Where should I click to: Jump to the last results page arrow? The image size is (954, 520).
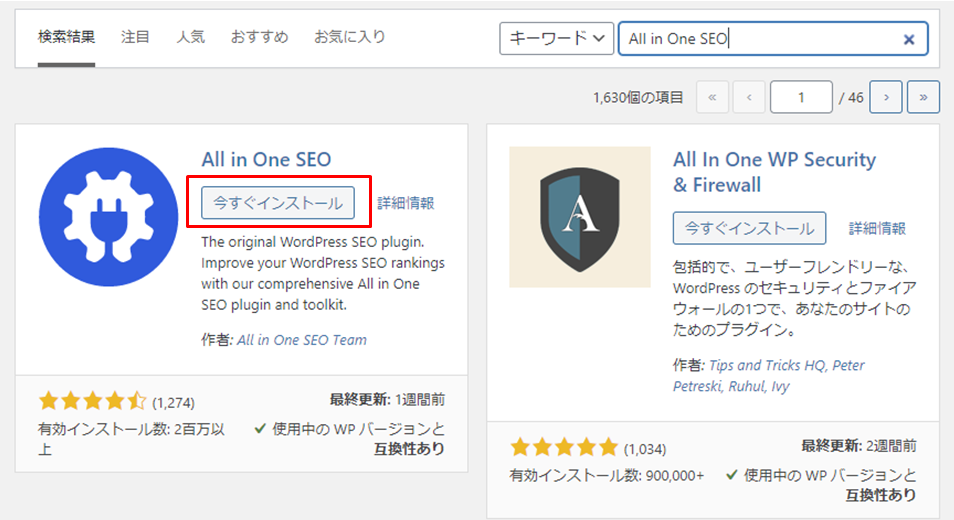923,97
